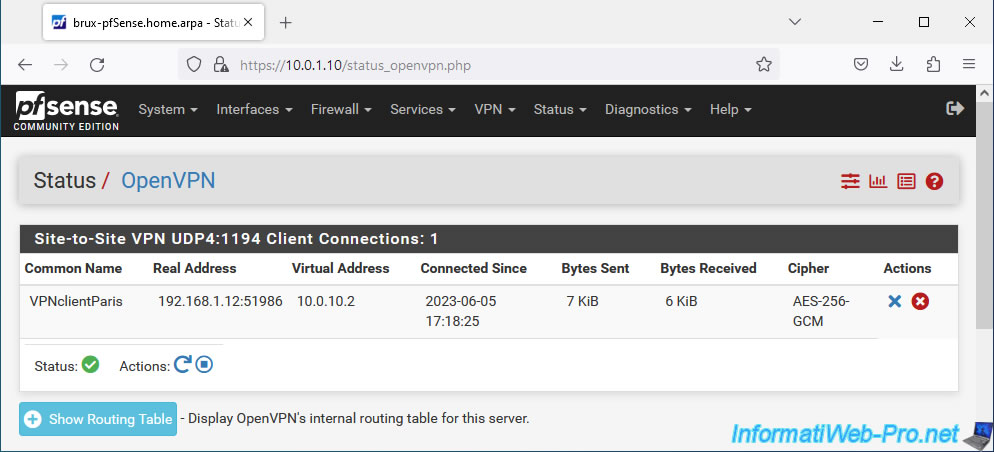The width and height of the screenshot is (994, 452).
Task: Bookmark this page with the star icon
Action: point(764,64)
